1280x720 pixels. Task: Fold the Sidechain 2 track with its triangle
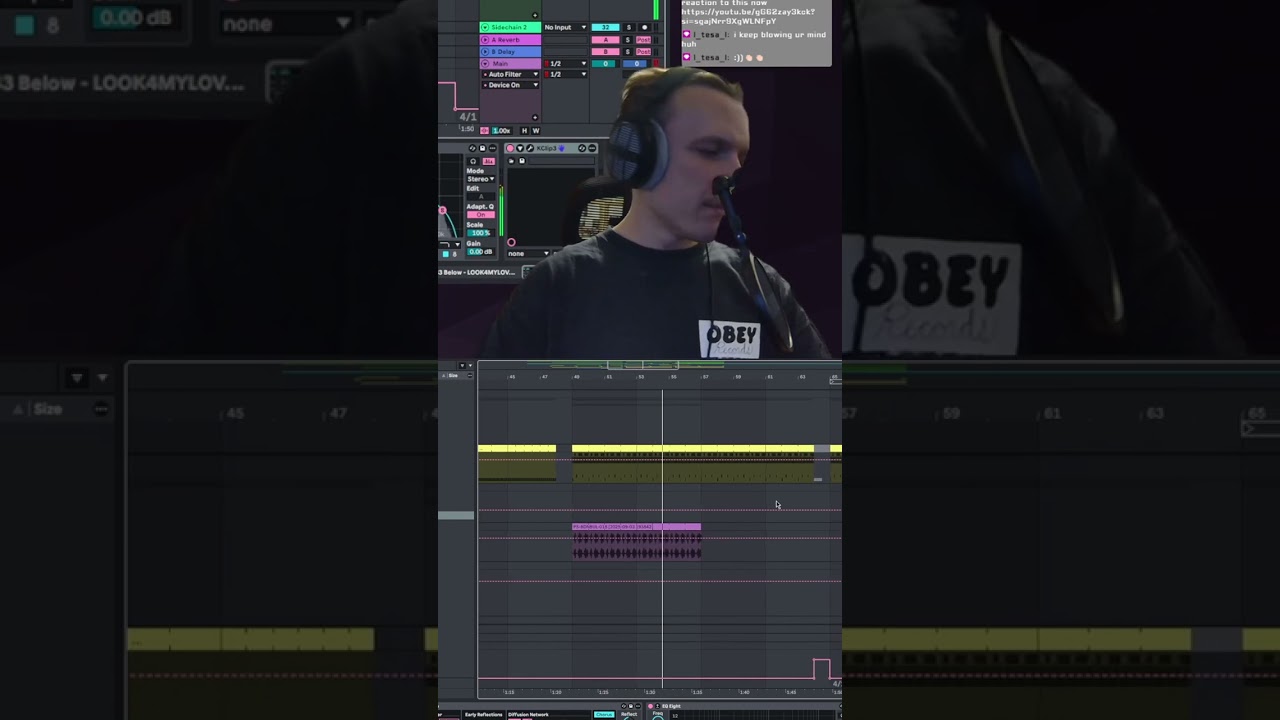pos(485,27)
